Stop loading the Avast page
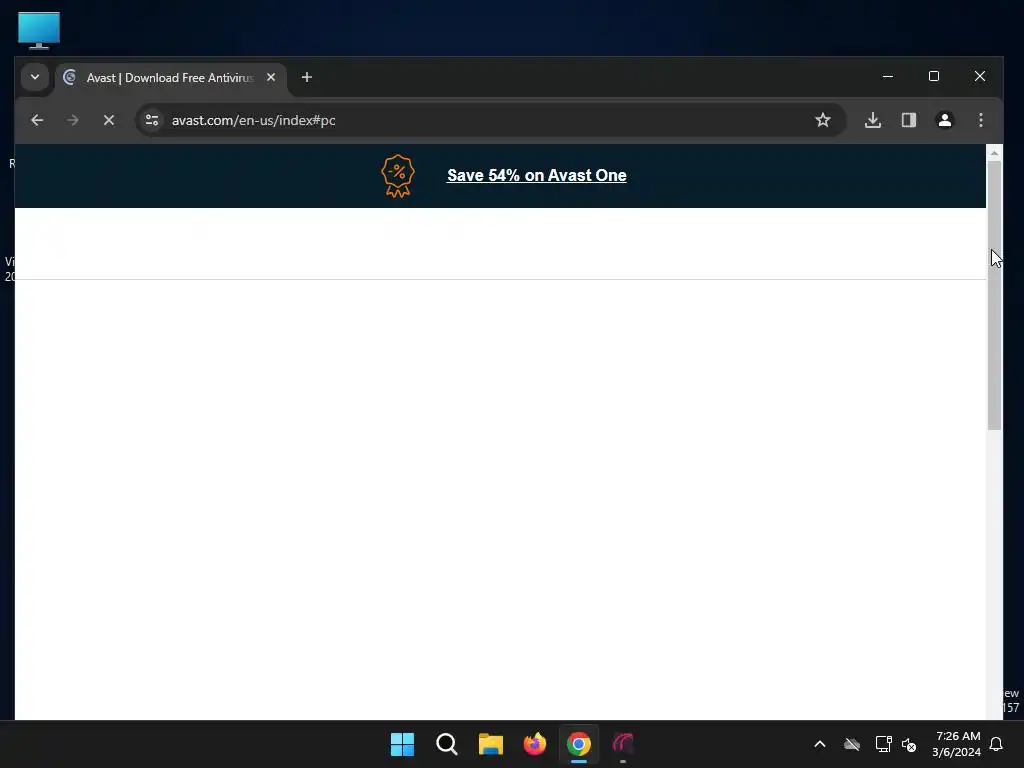 pyautogui.click(x=109, y=120)
